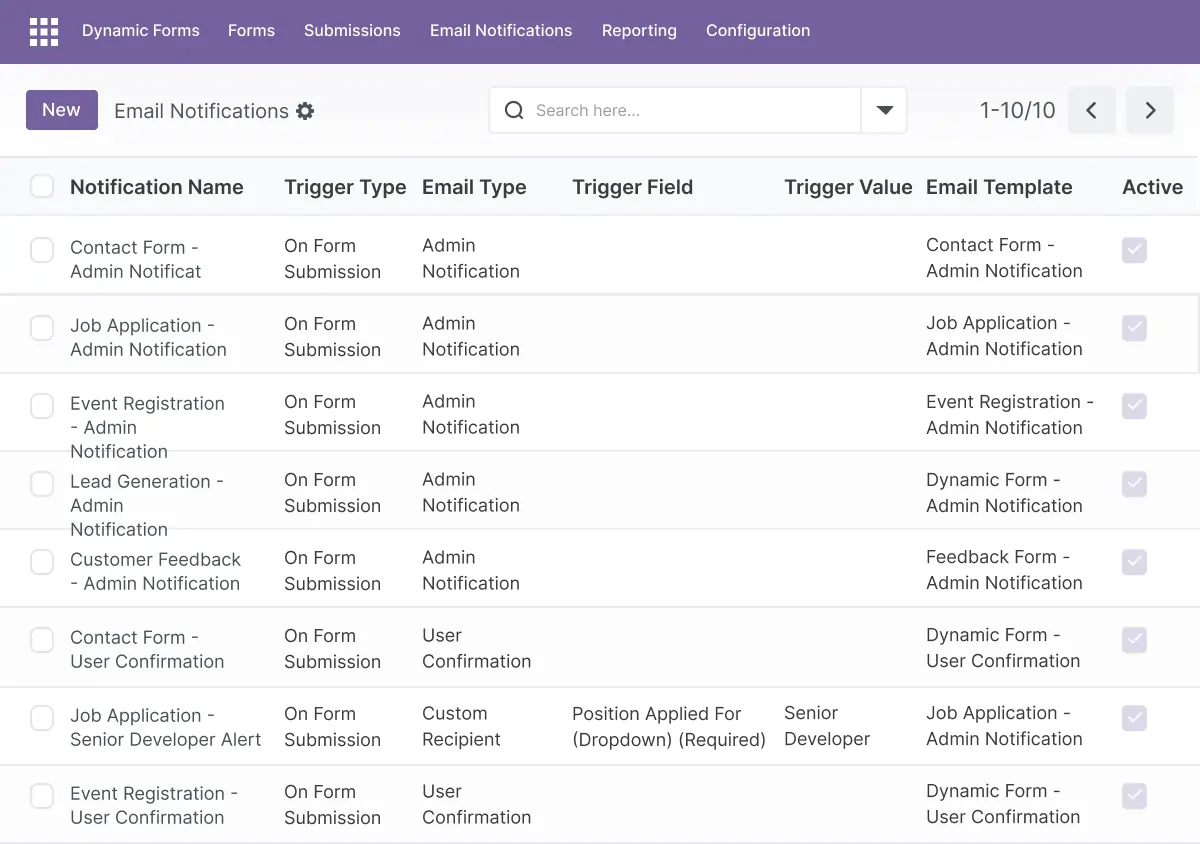This screenshot has height=844, width=1200.
Task: Sort by Trigger Value column header
Action: (x=848, y=187)
